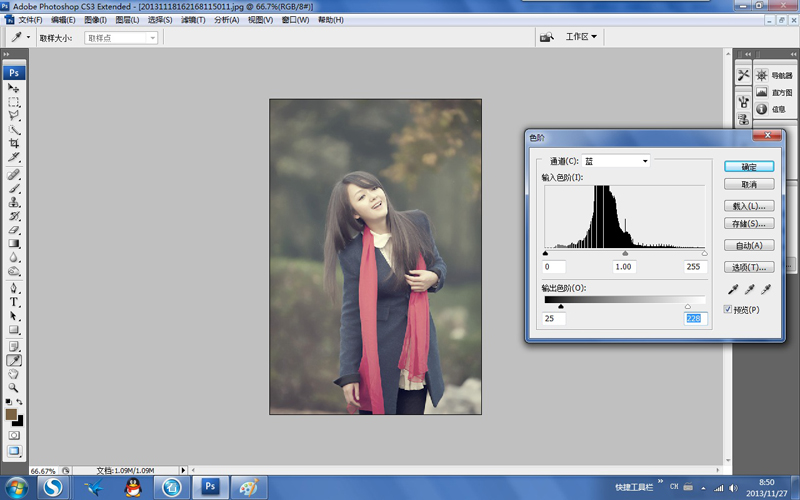Click the foreground color swatch
800x500 pixels.
tap(11, 414)
